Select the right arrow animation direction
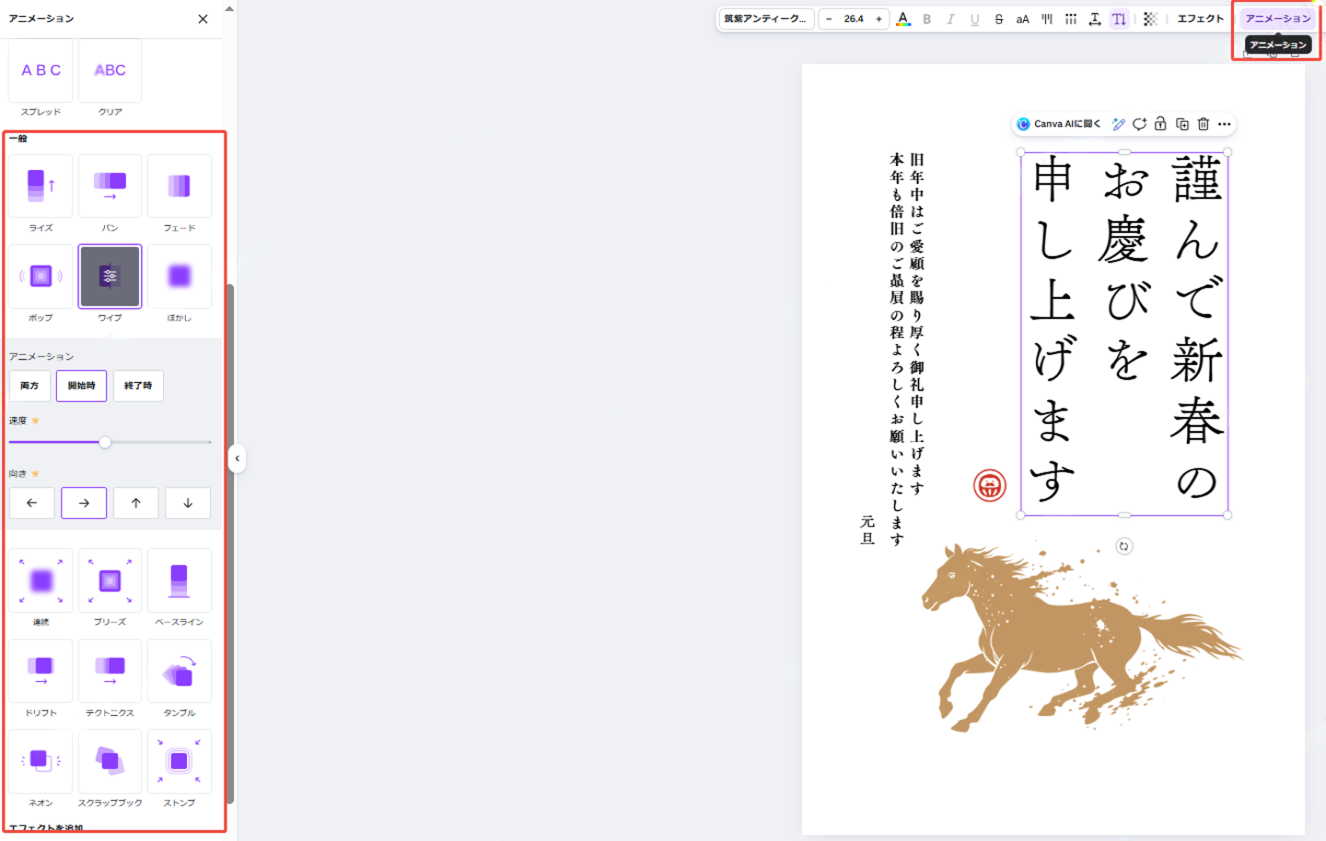This screenshot has height=841, width=1326. tap(84, 503)
